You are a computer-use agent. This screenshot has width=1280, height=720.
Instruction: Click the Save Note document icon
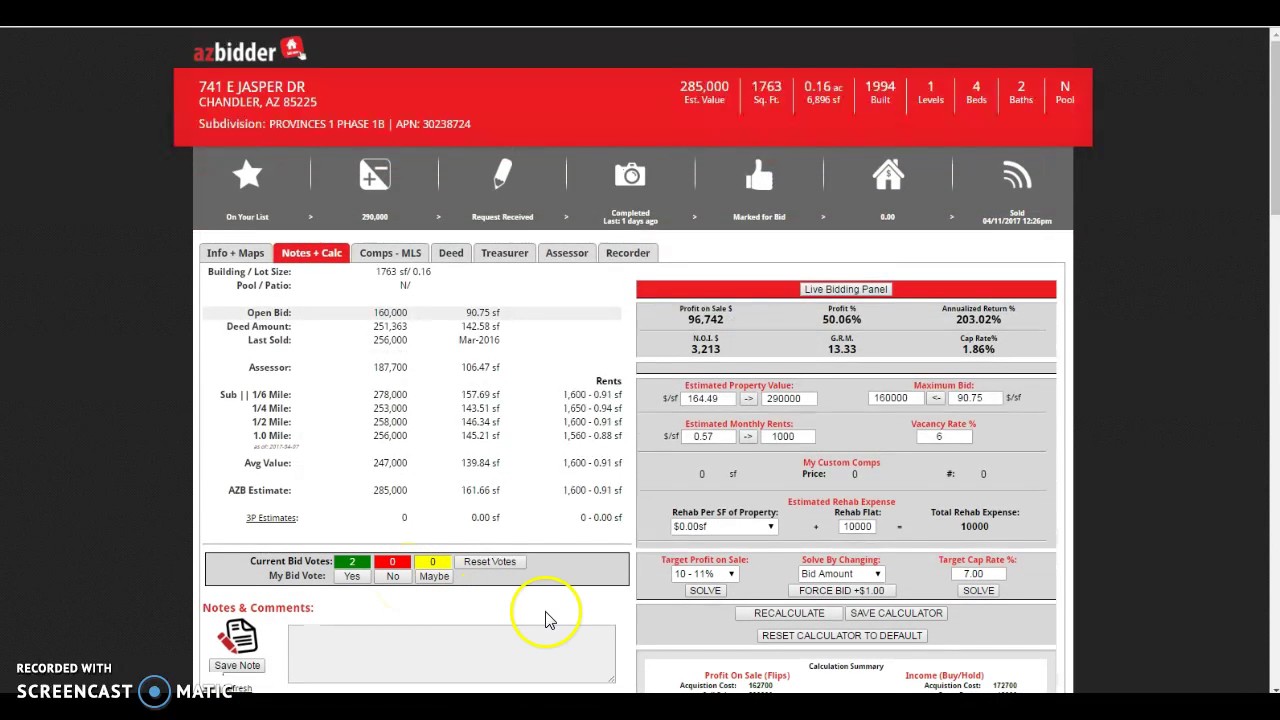pyautogui.click(x=237, y=637)
